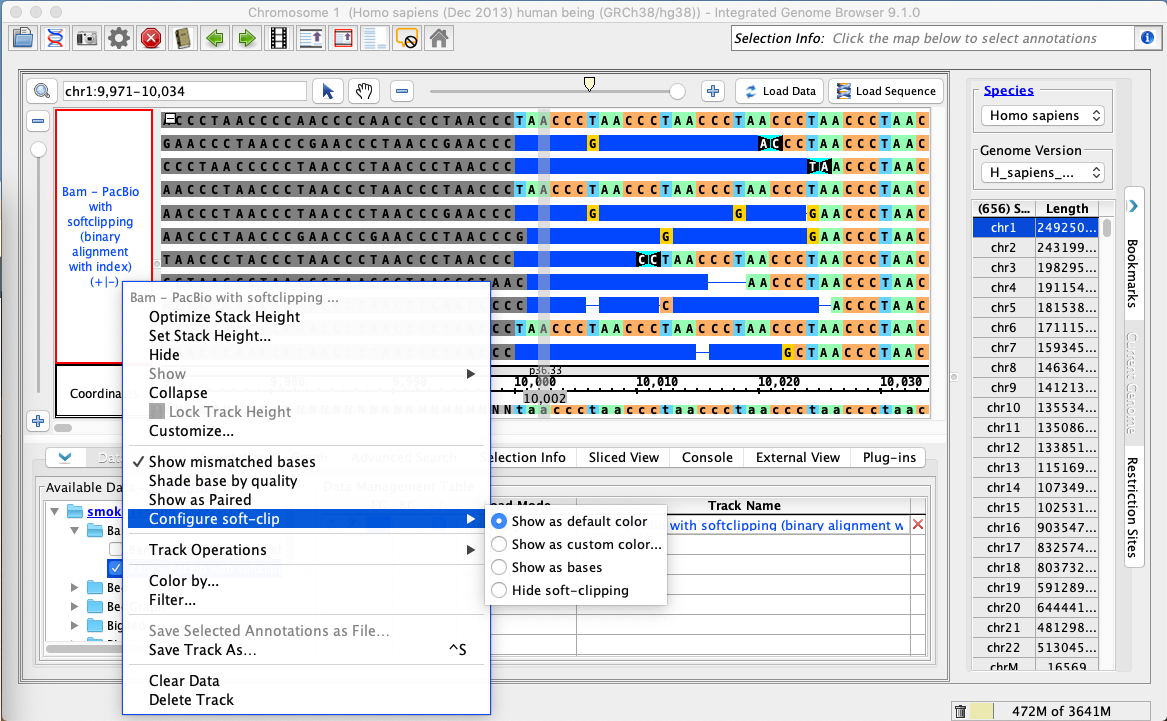1167x721 pixels.
Task: Go to the home screen icon
Action: point(439,38)
